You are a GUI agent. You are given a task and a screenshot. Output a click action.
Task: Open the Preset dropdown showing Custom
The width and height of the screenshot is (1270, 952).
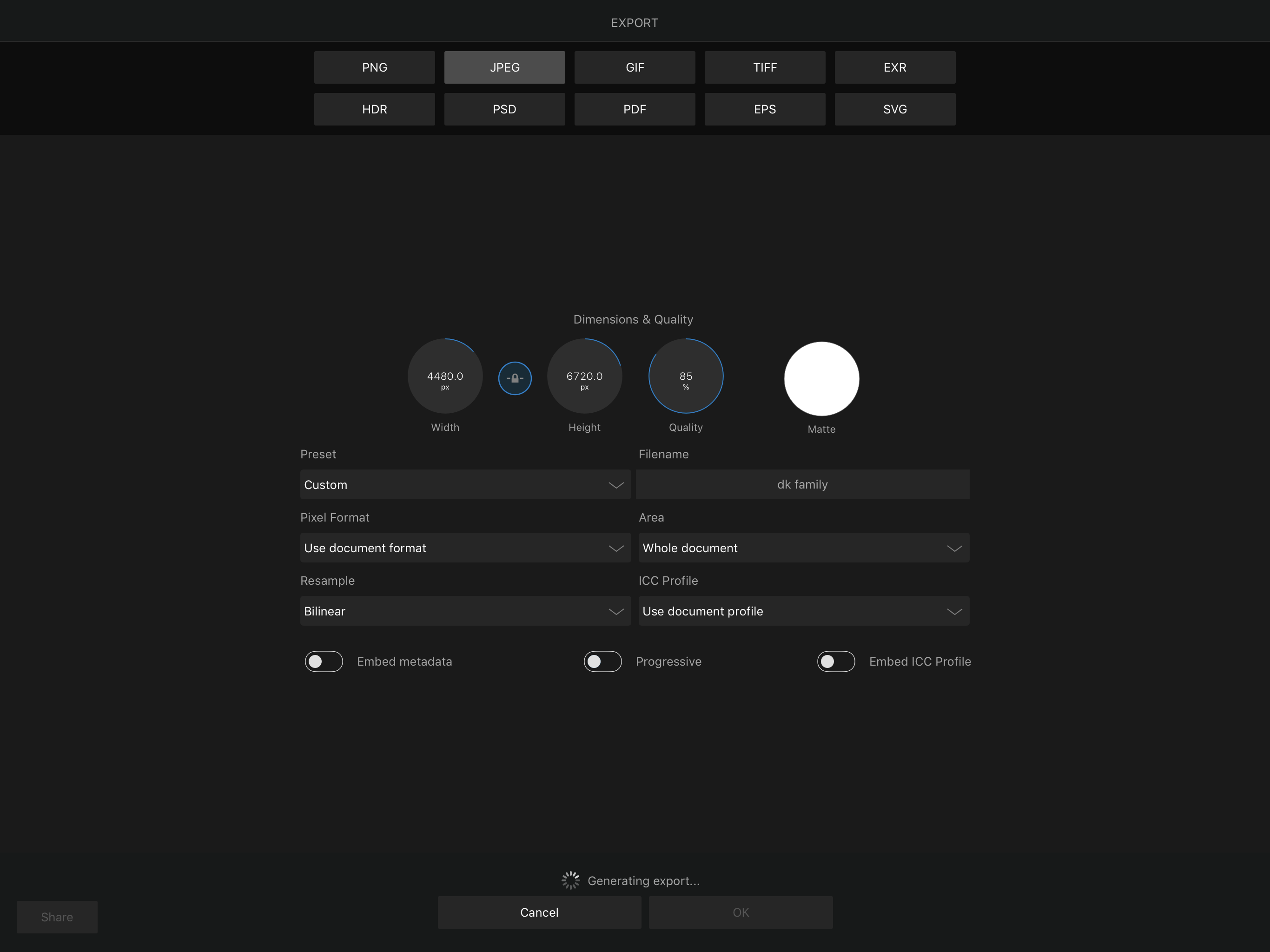(465, 485)
